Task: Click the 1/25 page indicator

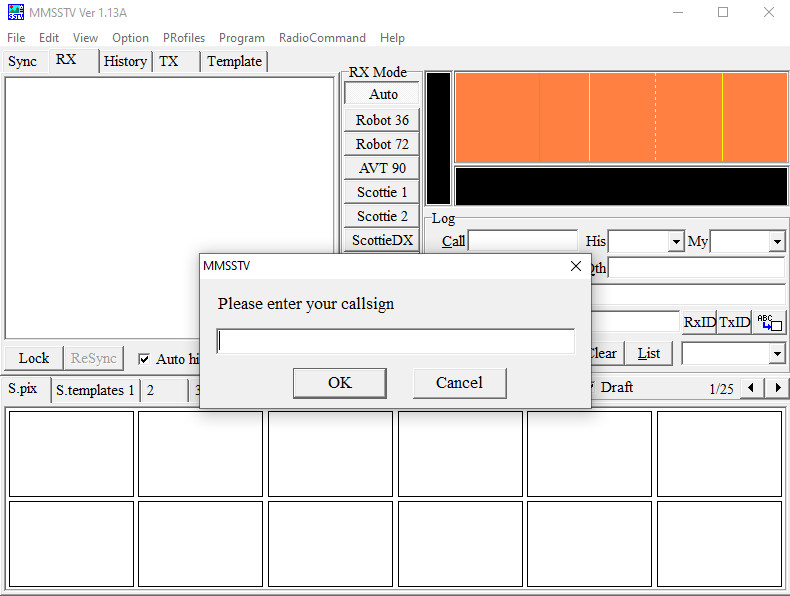Action: point(721,389)
